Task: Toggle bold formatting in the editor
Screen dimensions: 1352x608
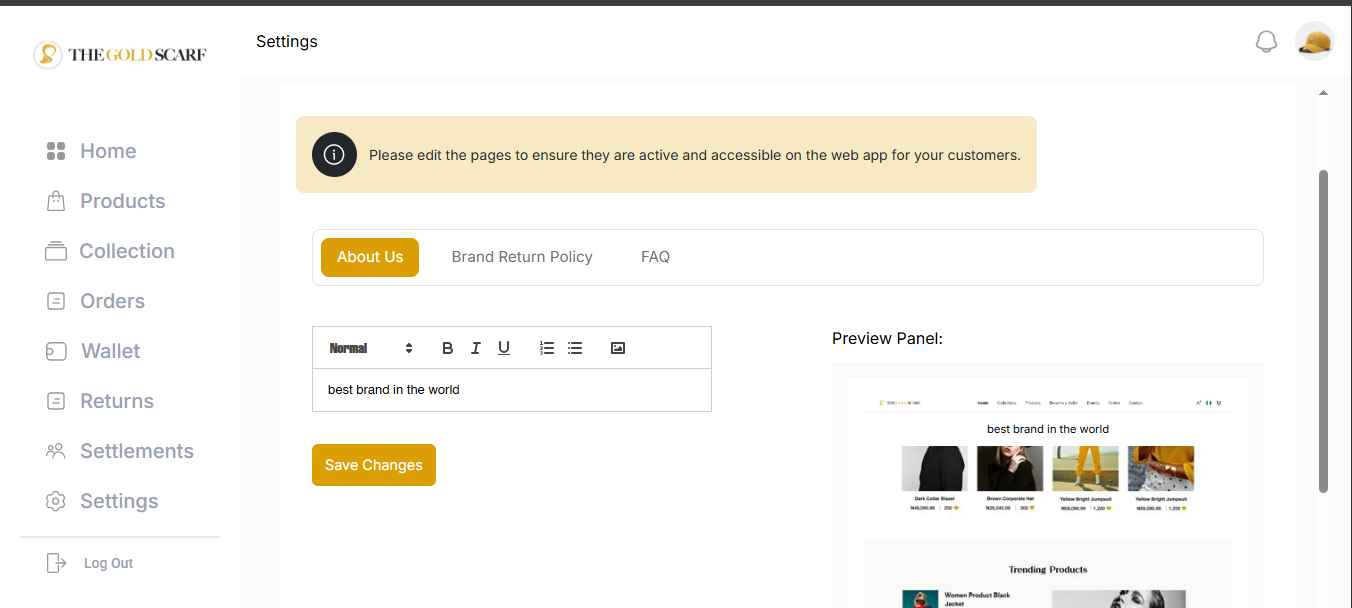Action: [447, 348]
